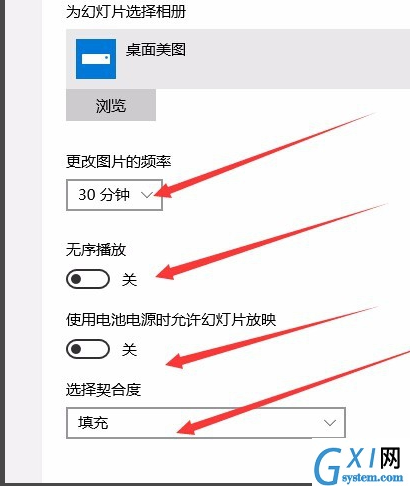Click the large G logo in the watermark
The image size is (410, 486).
328,466
